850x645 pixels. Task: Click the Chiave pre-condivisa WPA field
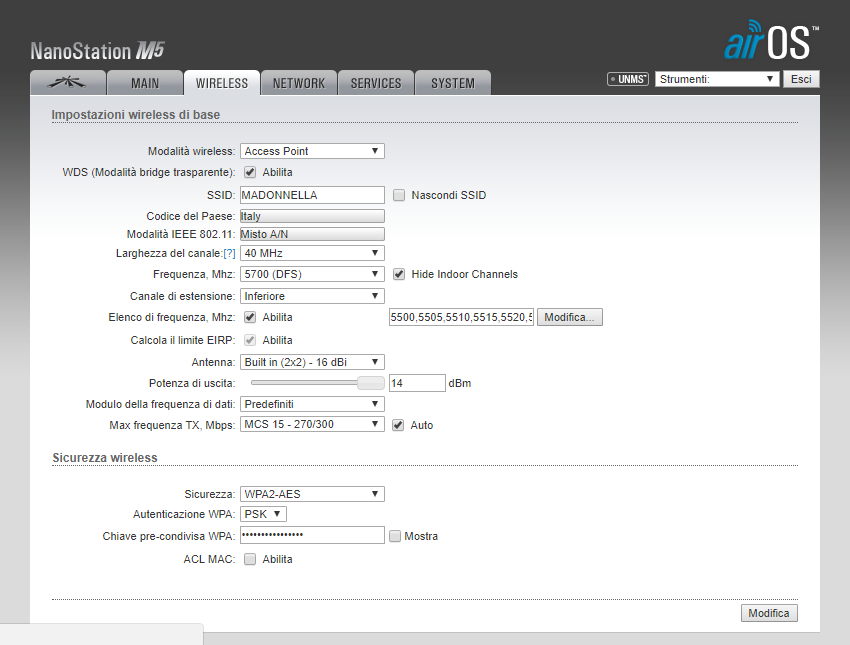[312, 536]
